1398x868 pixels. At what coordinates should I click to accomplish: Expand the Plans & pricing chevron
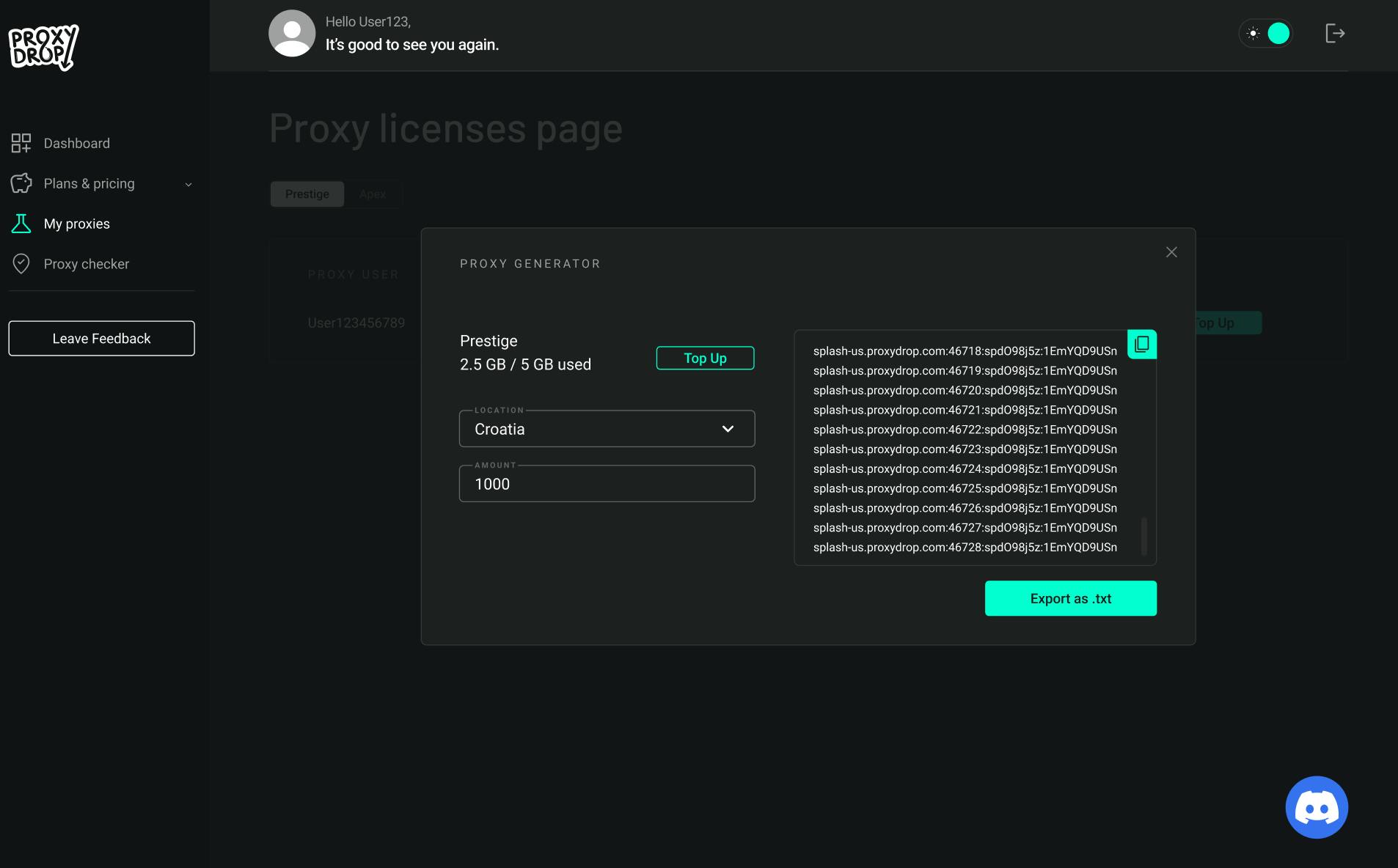(189, 185)
